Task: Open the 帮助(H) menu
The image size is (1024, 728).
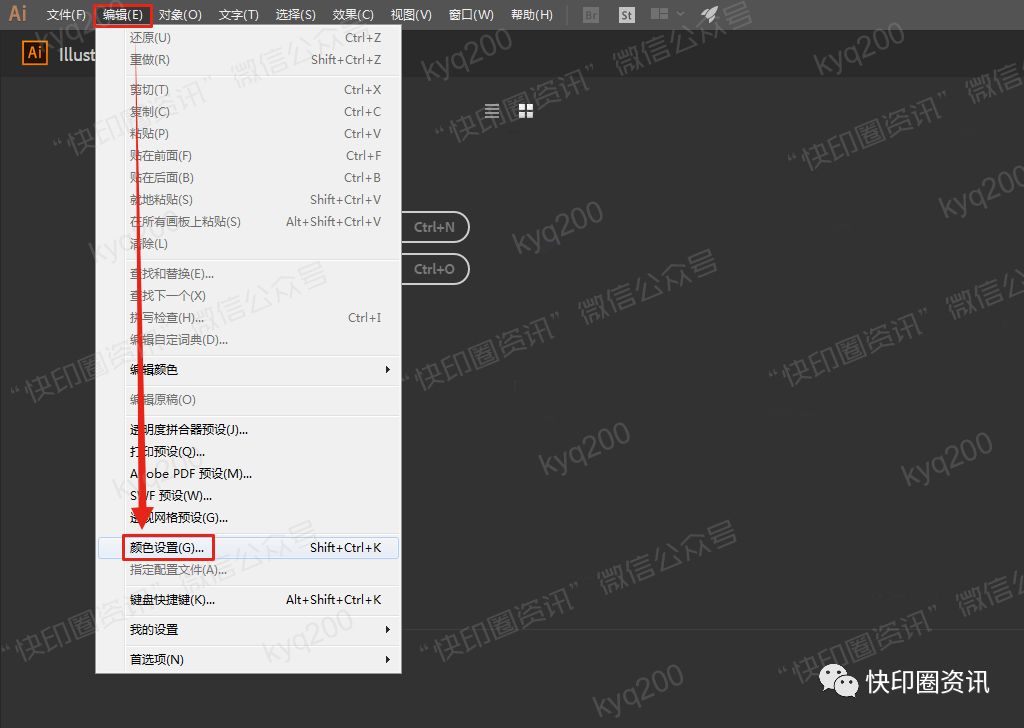Action: tap(532, 14)
